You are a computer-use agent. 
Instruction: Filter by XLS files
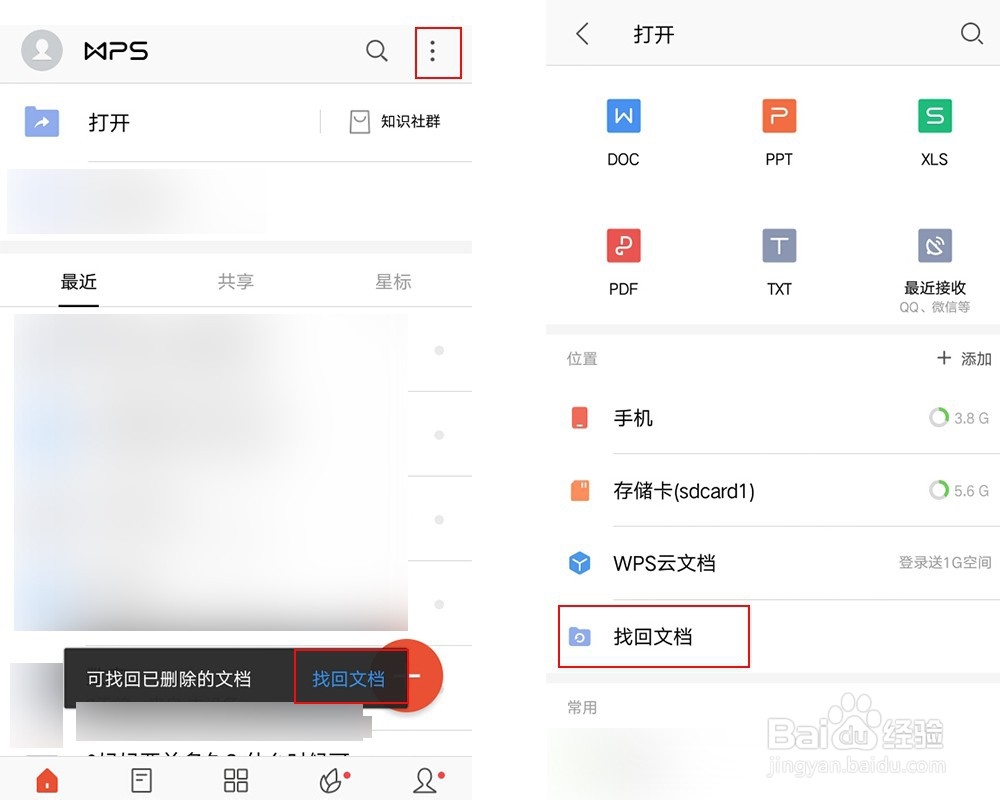pos(934,133)
